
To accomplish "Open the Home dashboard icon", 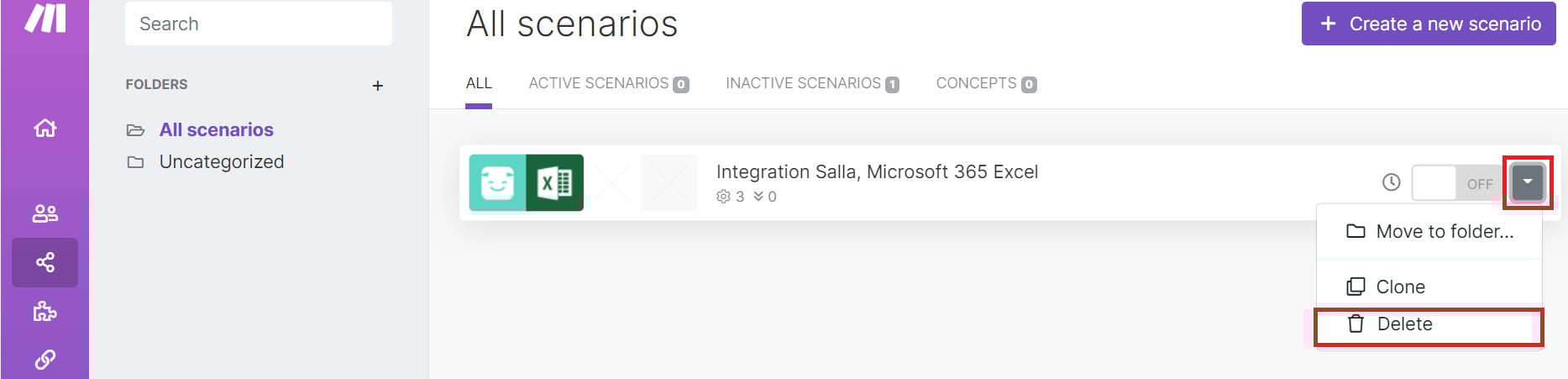I will [x=45, y=128].
